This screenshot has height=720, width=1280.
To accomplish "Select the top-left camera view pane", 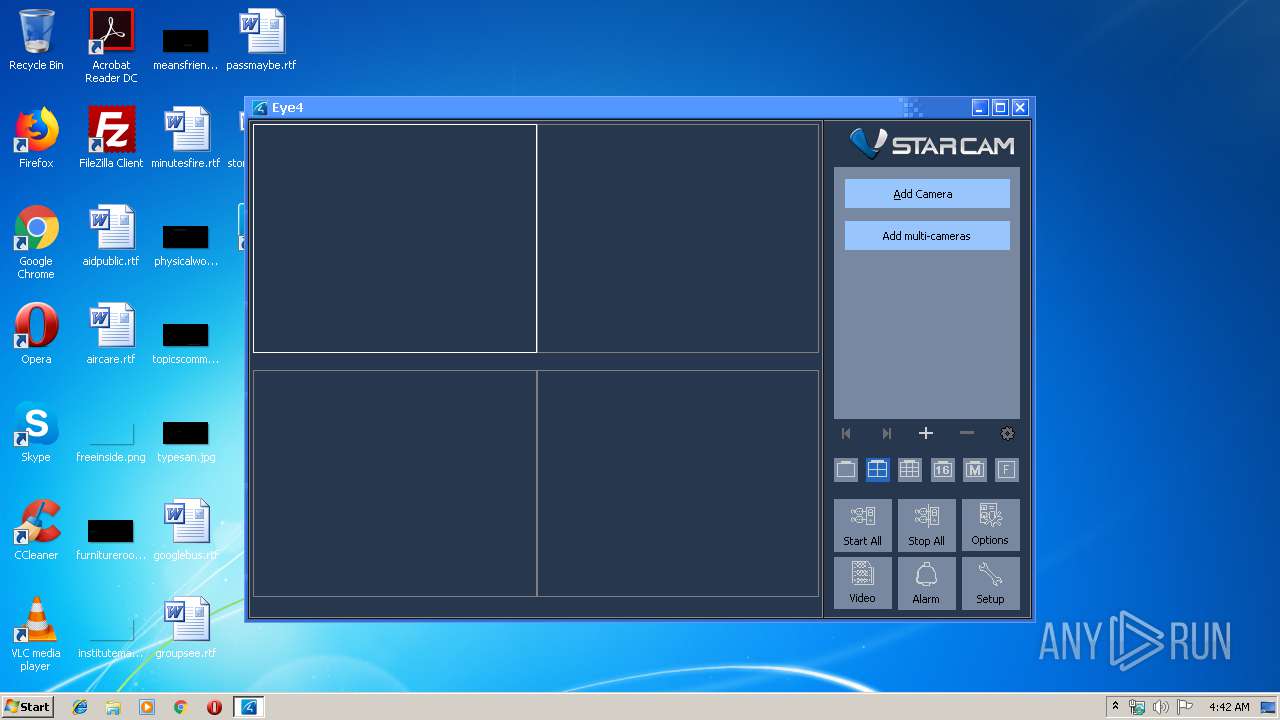I will point(395,238).
